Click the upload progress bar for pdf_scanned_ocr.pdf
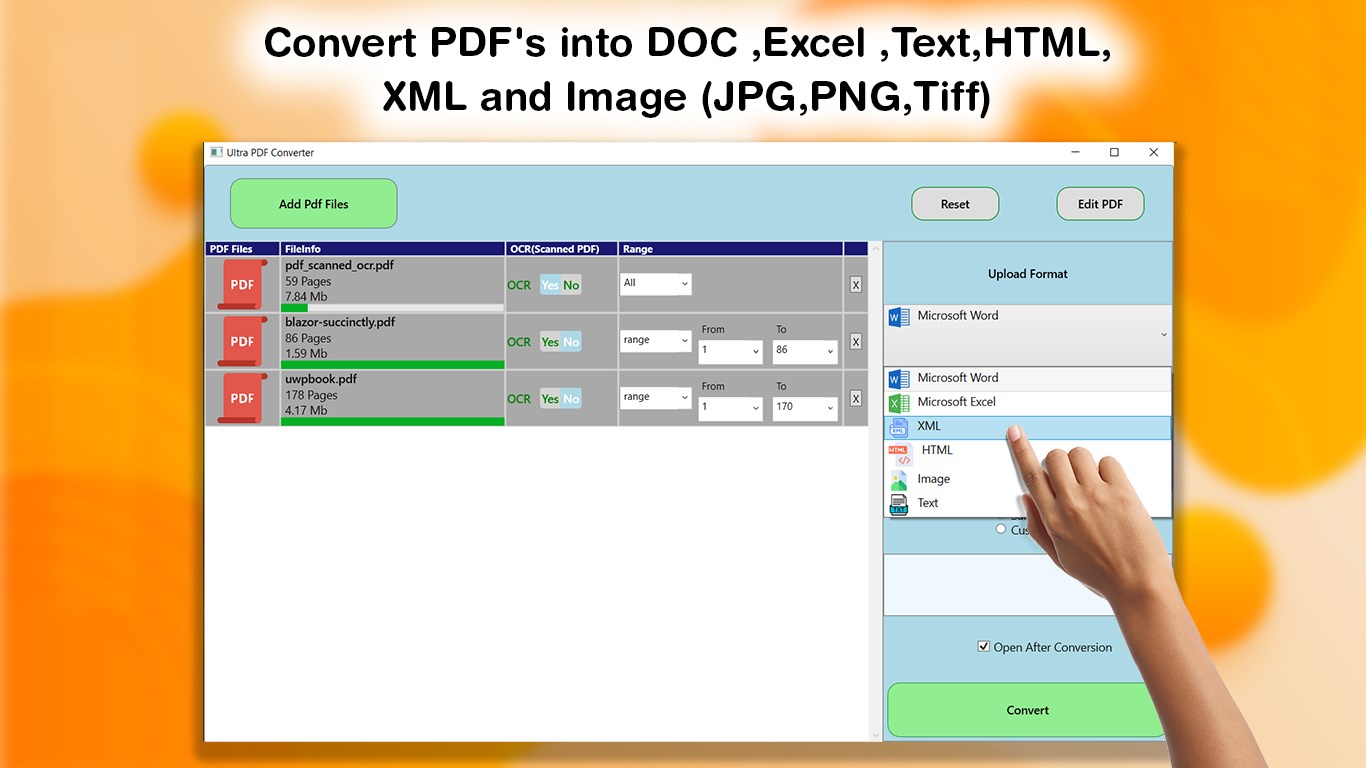The image size is (1366, 768). [x=393, y=307]
